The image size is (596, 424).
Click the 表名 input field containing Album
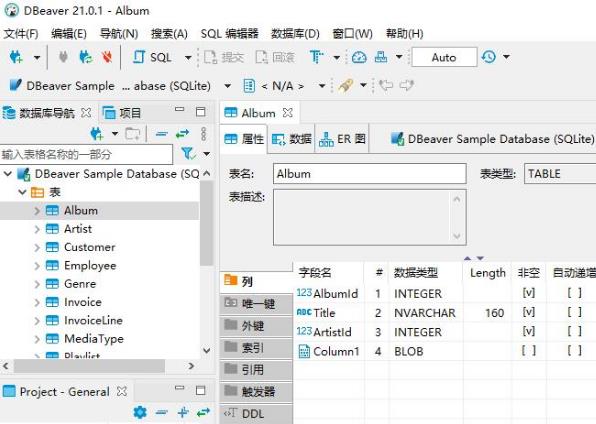369,174
